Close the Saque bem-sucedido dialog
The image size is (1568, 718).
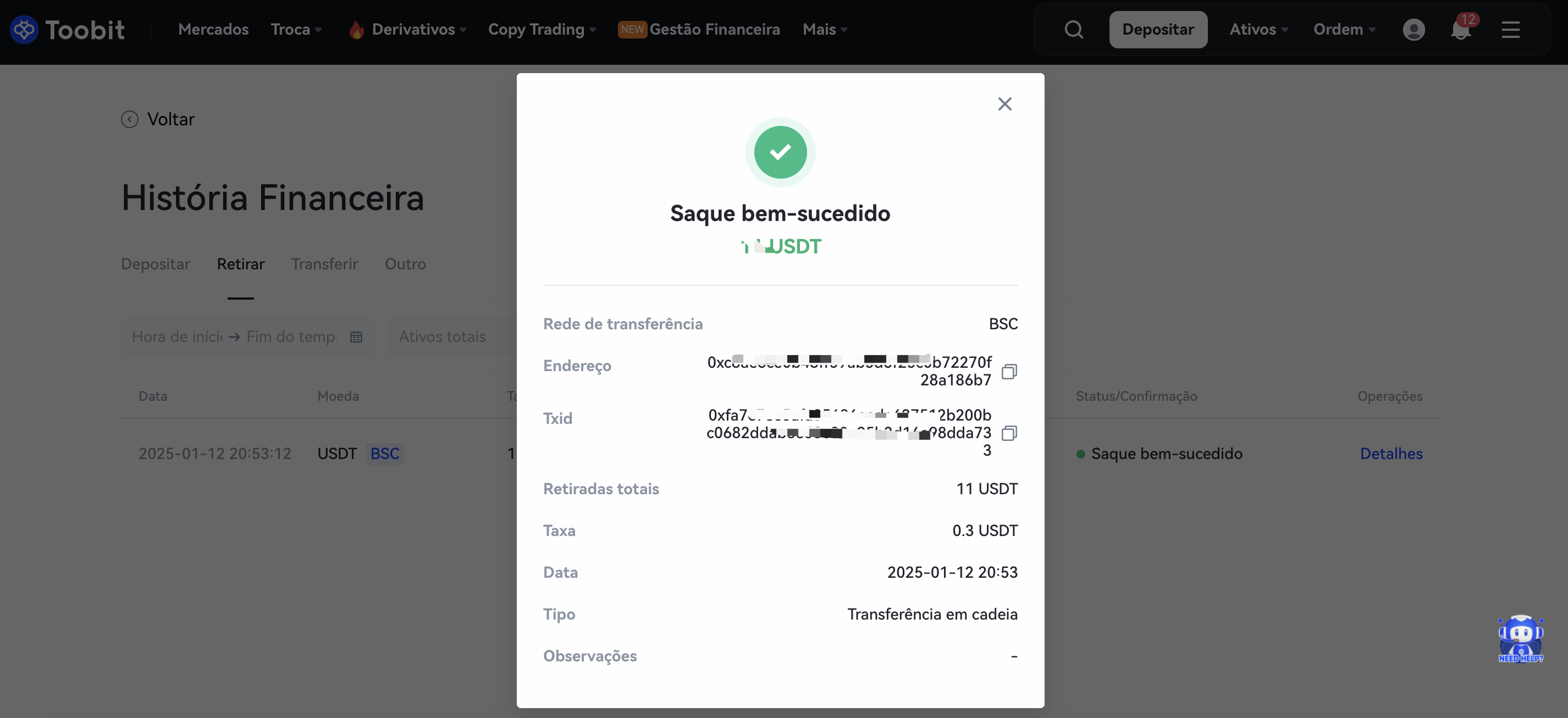click(1004, 104)
